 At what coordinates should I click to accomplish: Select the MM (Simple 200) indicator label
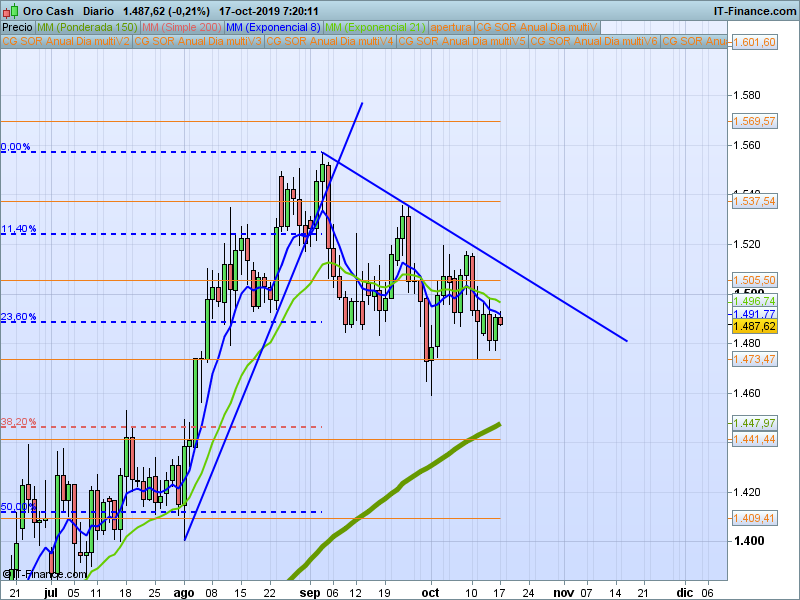(x=182, y=27)
